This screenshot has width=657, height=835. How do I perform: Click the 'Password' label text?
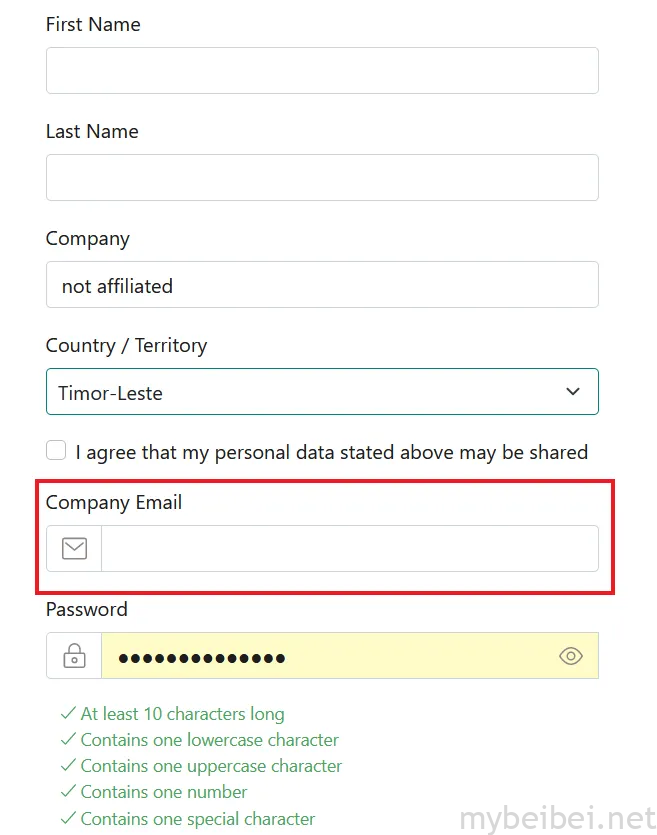[87, 609]
